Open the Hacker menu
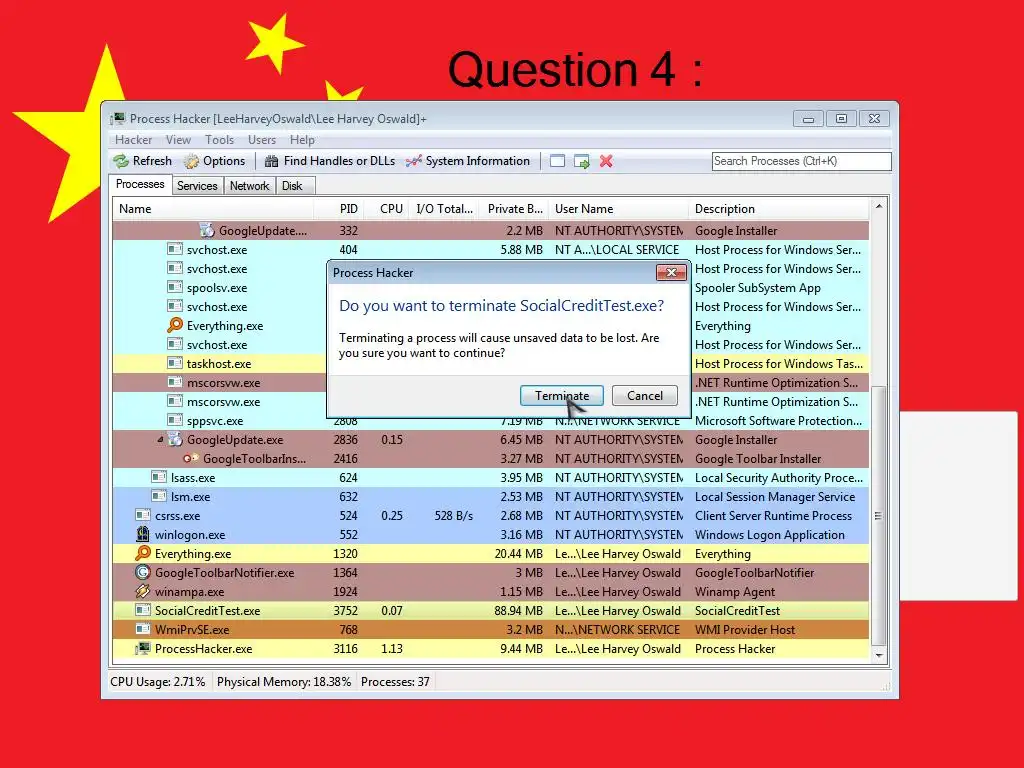The width and height of the screenshot is (1024, 768). pyautogui.click(x=133, y=140)
